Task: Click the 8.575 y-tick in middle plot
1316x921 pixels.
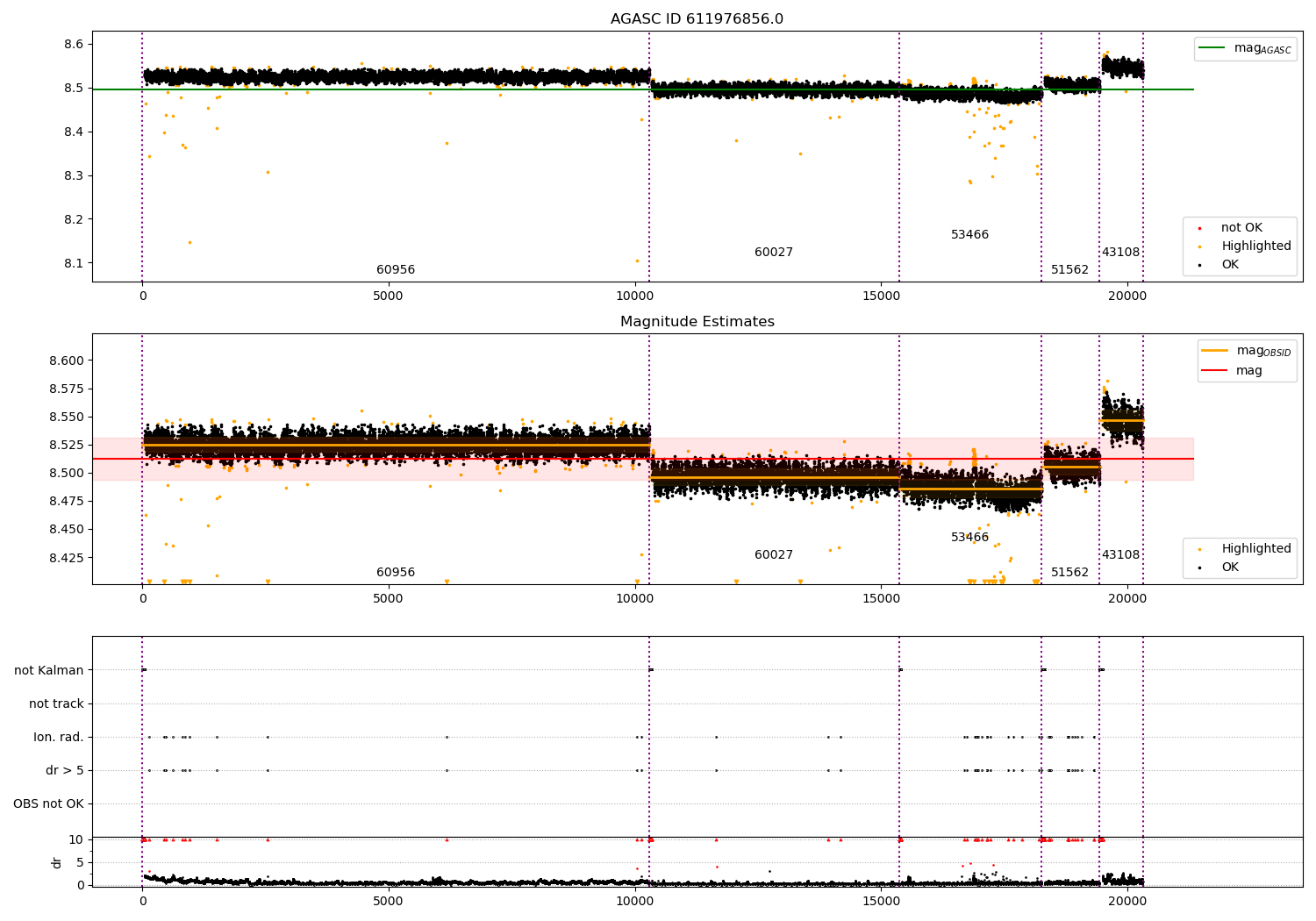Action: [x=68, y=389]
